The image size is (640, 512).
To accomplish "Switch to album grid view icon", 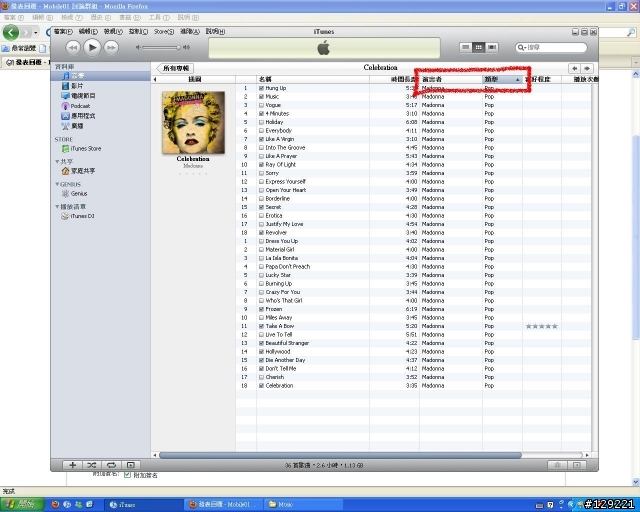I will point(478,47).
